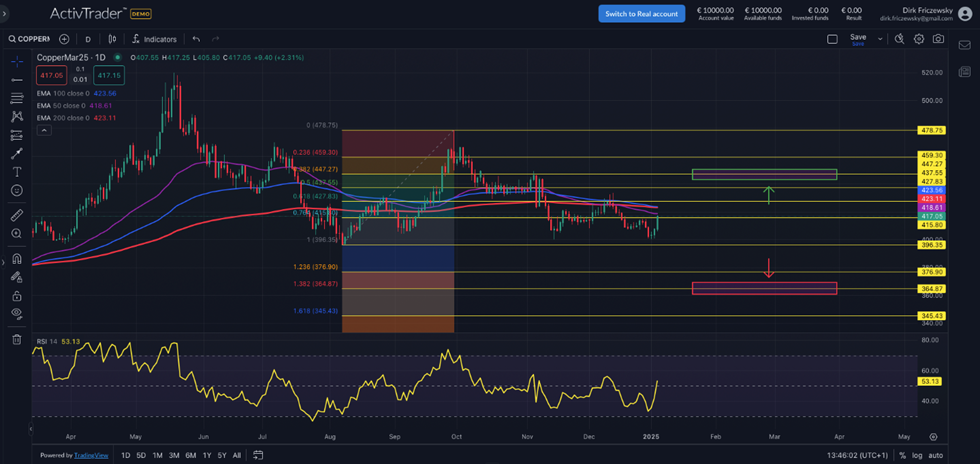Open the Save layout dropdown arrow

click(x=880, y=39)
